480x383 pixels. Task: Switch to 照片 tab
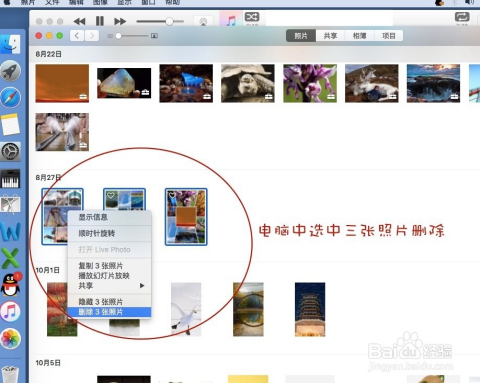301,36
